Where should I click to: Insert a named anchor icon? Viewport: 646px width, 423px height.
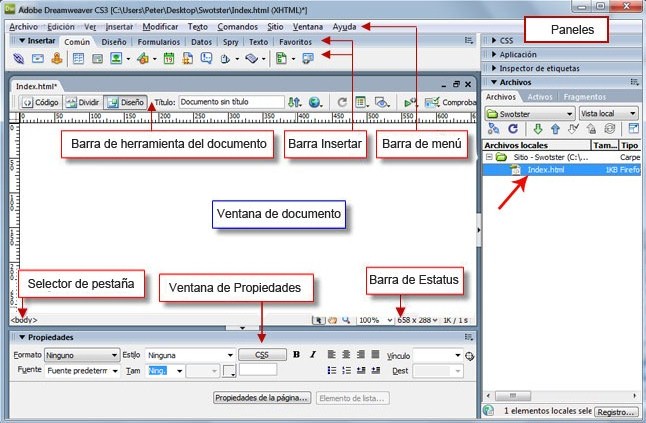pos(57,58)
